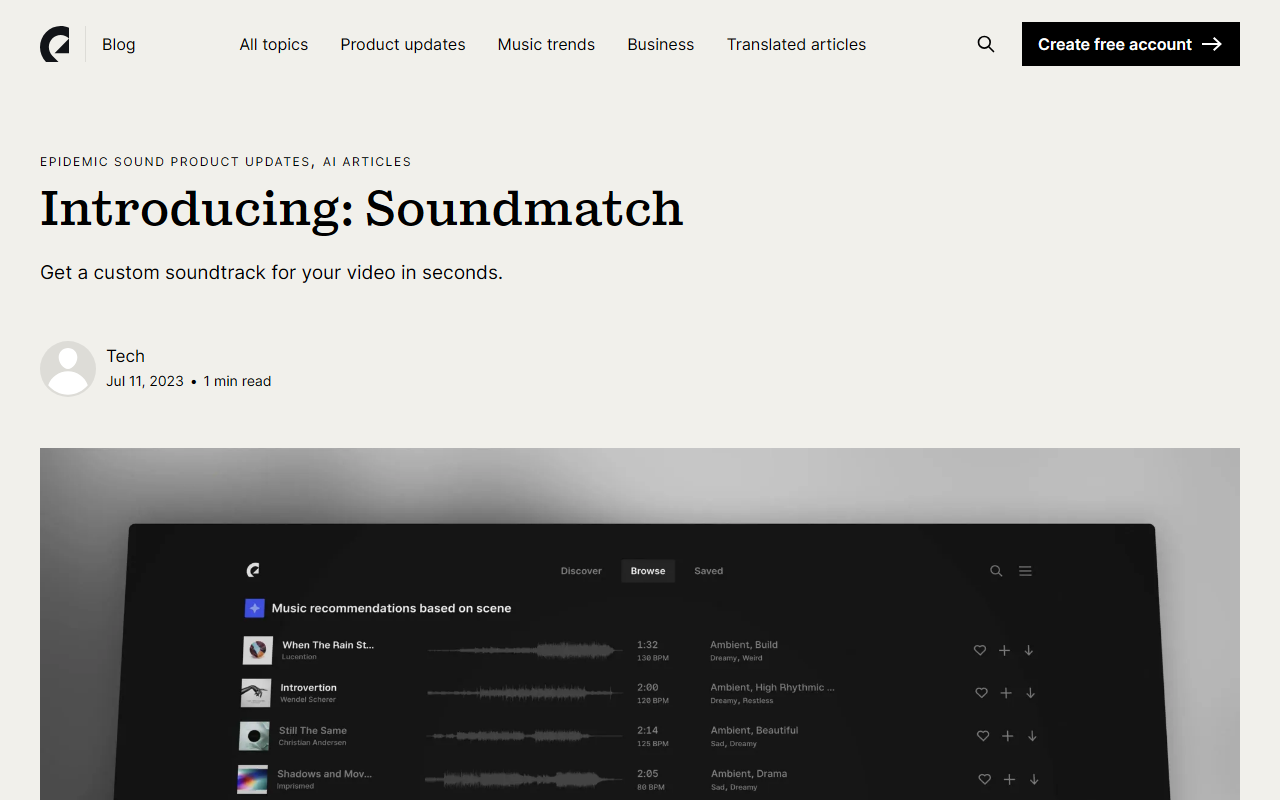Click the author name Tech
The width and height of the screenshot is (1280, 800).
pyautogui.click(x=126, y=356)
